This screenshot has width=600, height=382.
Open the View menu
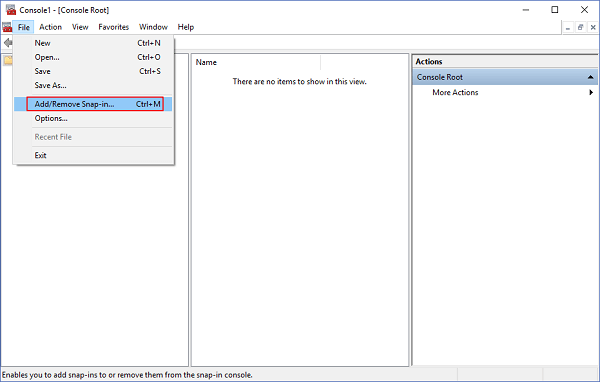tap(80, 27)
